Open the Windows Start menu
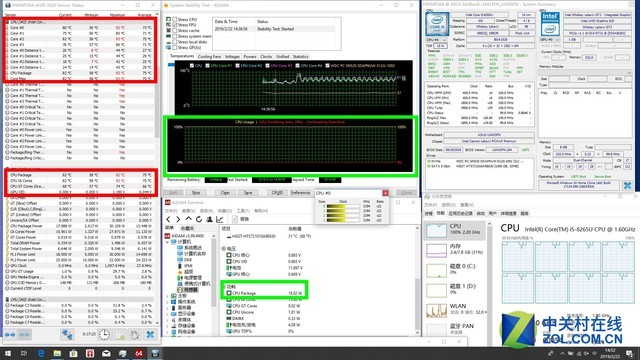Viewport: 640px width, 360px height. tap(8, 353)
